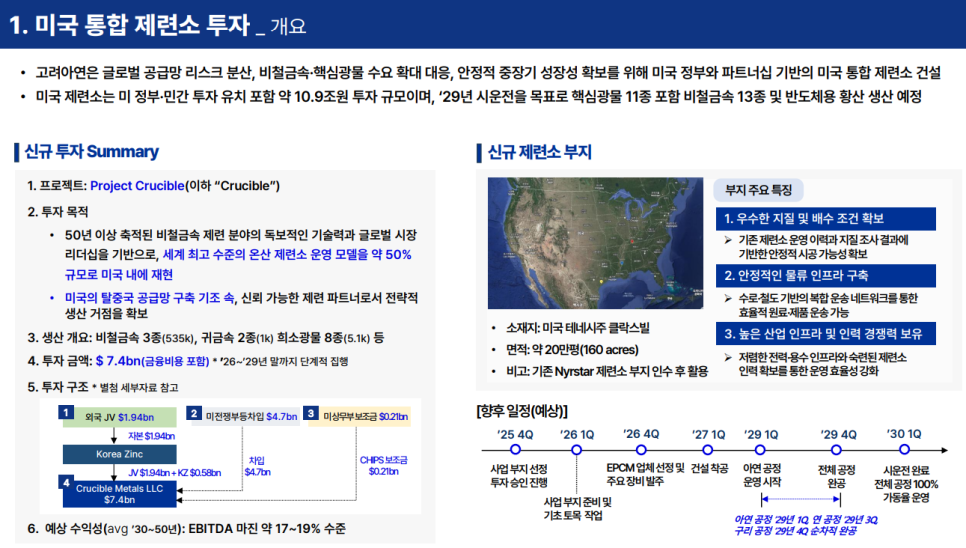Click the arrow bullet before 기존 제련소 운영 이력
Screen dimensions: 966x548
tap(729, 240)
